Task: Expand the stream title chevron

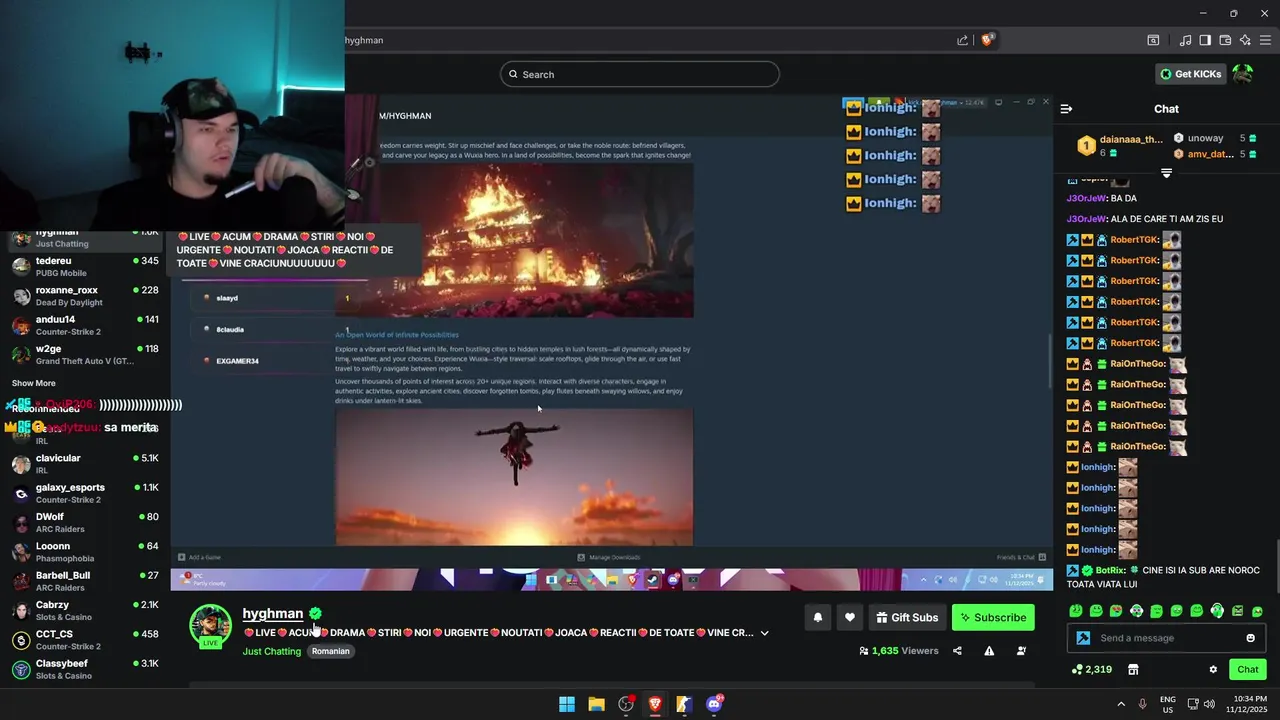Action: coord(765,633)
